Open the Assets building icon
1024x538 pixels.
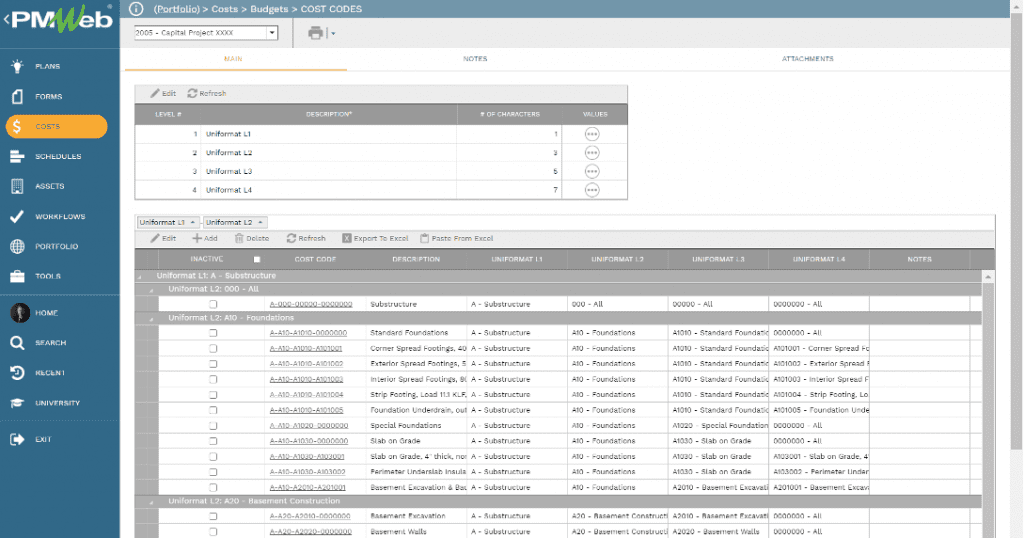(17, 186)
